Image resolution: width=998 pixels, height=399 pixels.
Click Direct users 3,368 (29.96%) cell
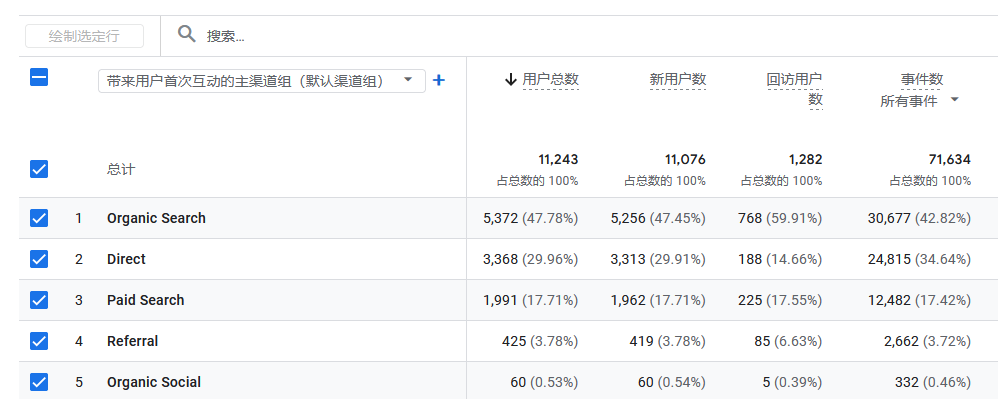click(531, 259)
